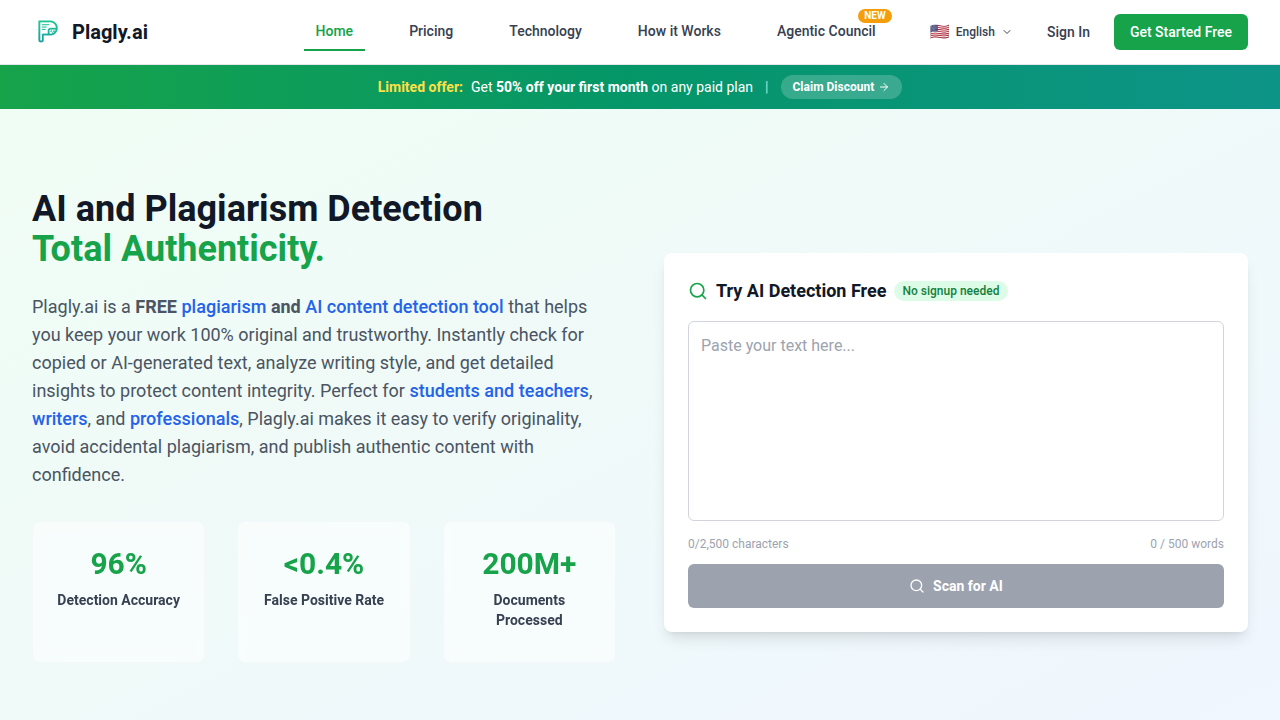The width and height of the screenshot is (1280, 720).
Task: Click the US flag language icon
Action: tap(939, 32)
